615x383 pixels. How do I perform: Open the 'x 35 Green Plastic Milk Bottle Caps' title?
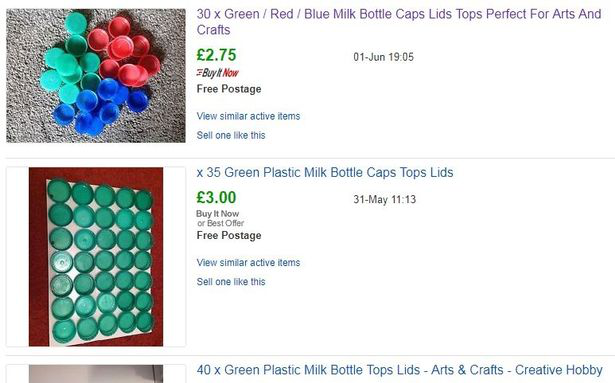[x=325, y=173]
